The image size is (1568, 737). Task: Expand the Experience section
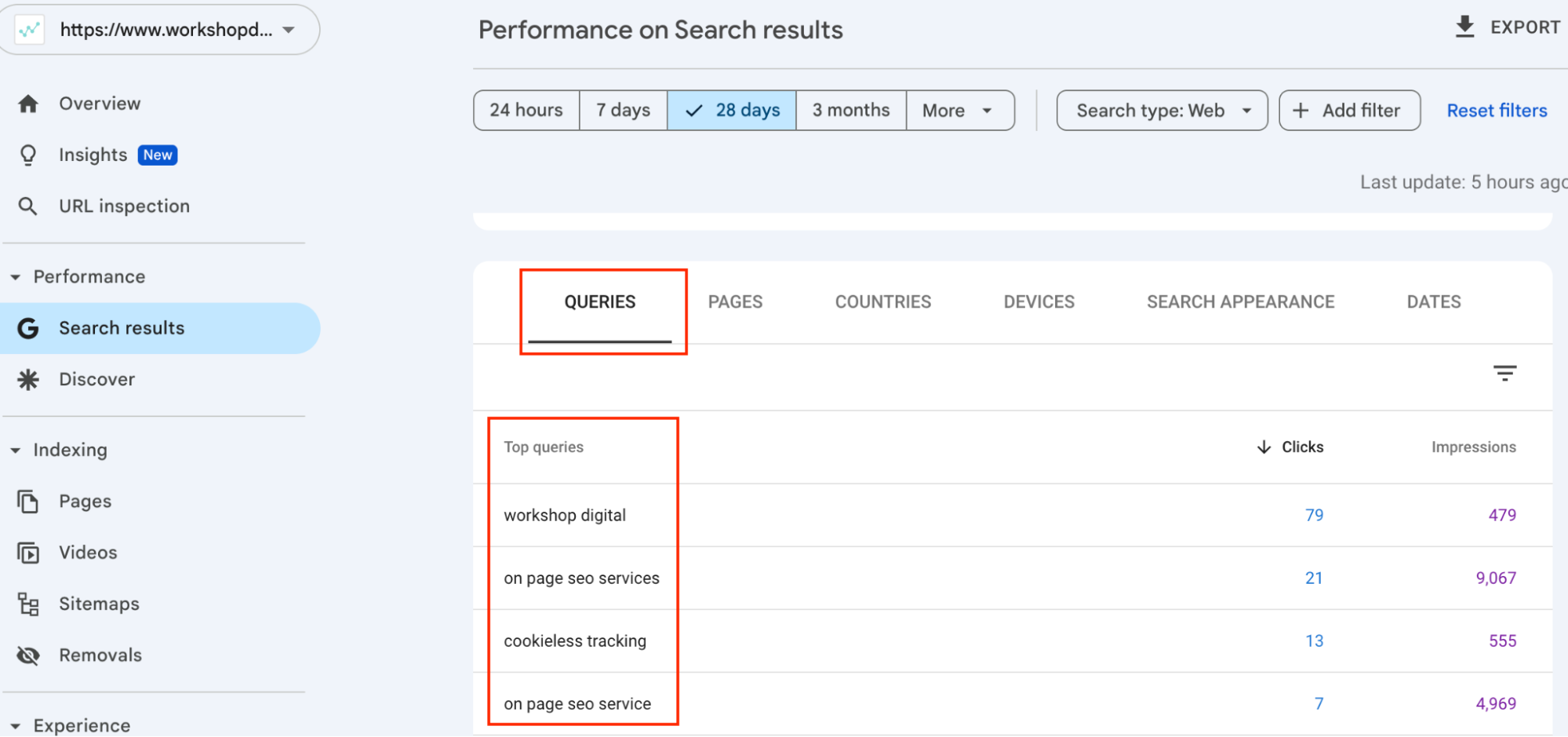coord(15,726)
